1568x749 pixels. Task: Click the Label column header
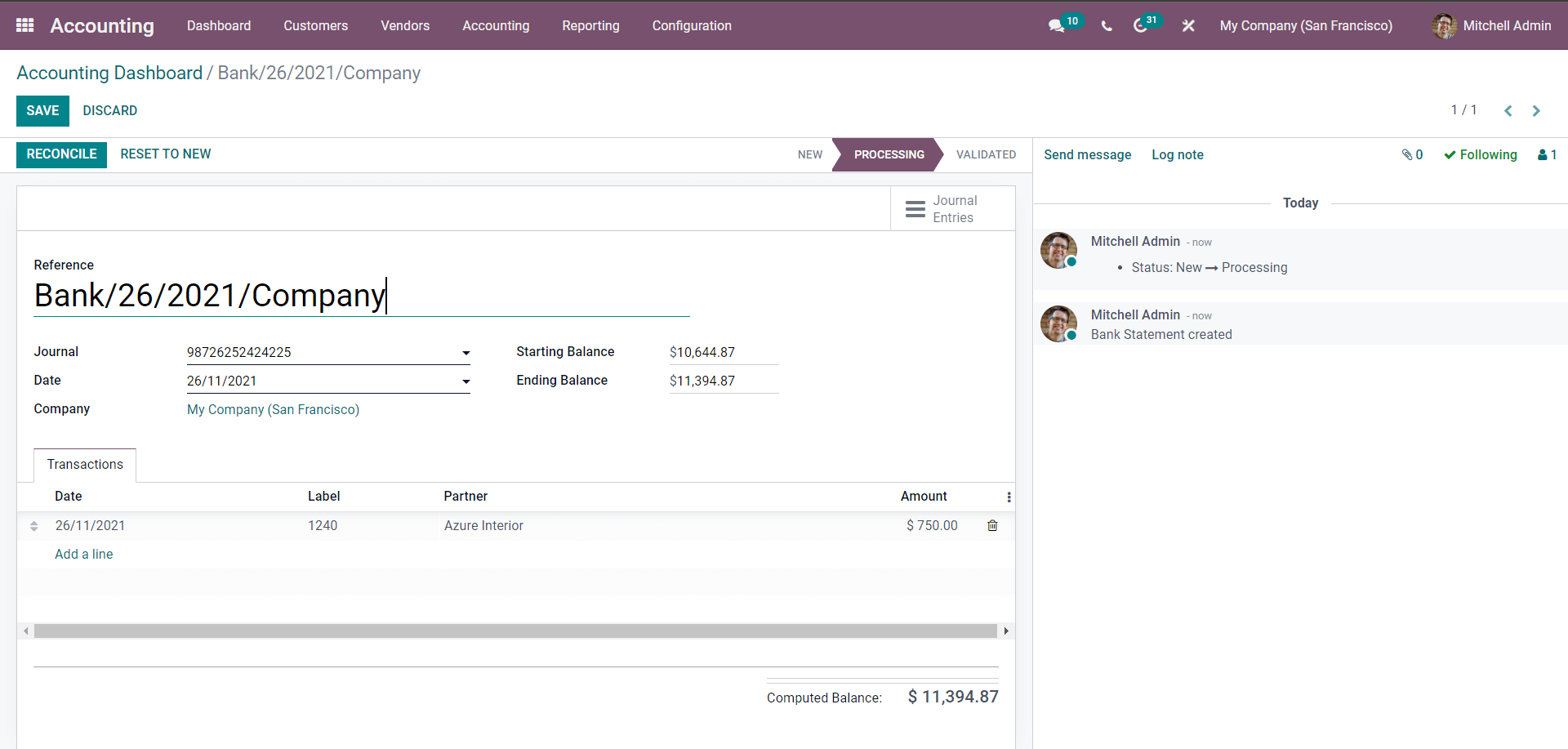324,497
